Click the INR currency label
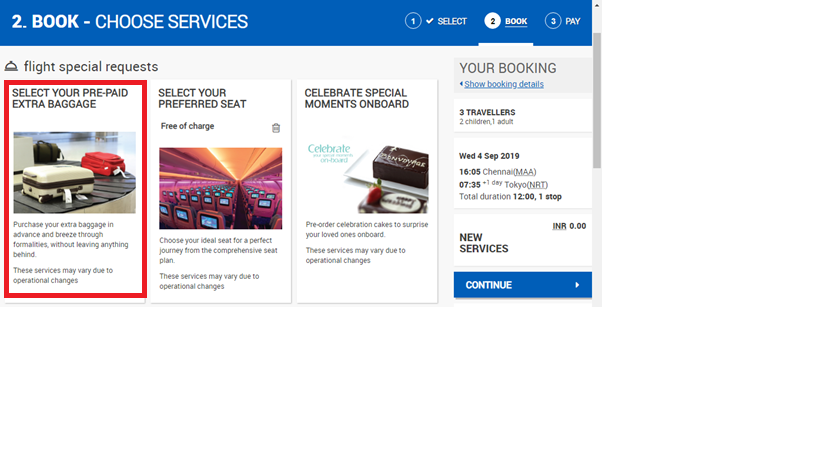 point(560,226)
